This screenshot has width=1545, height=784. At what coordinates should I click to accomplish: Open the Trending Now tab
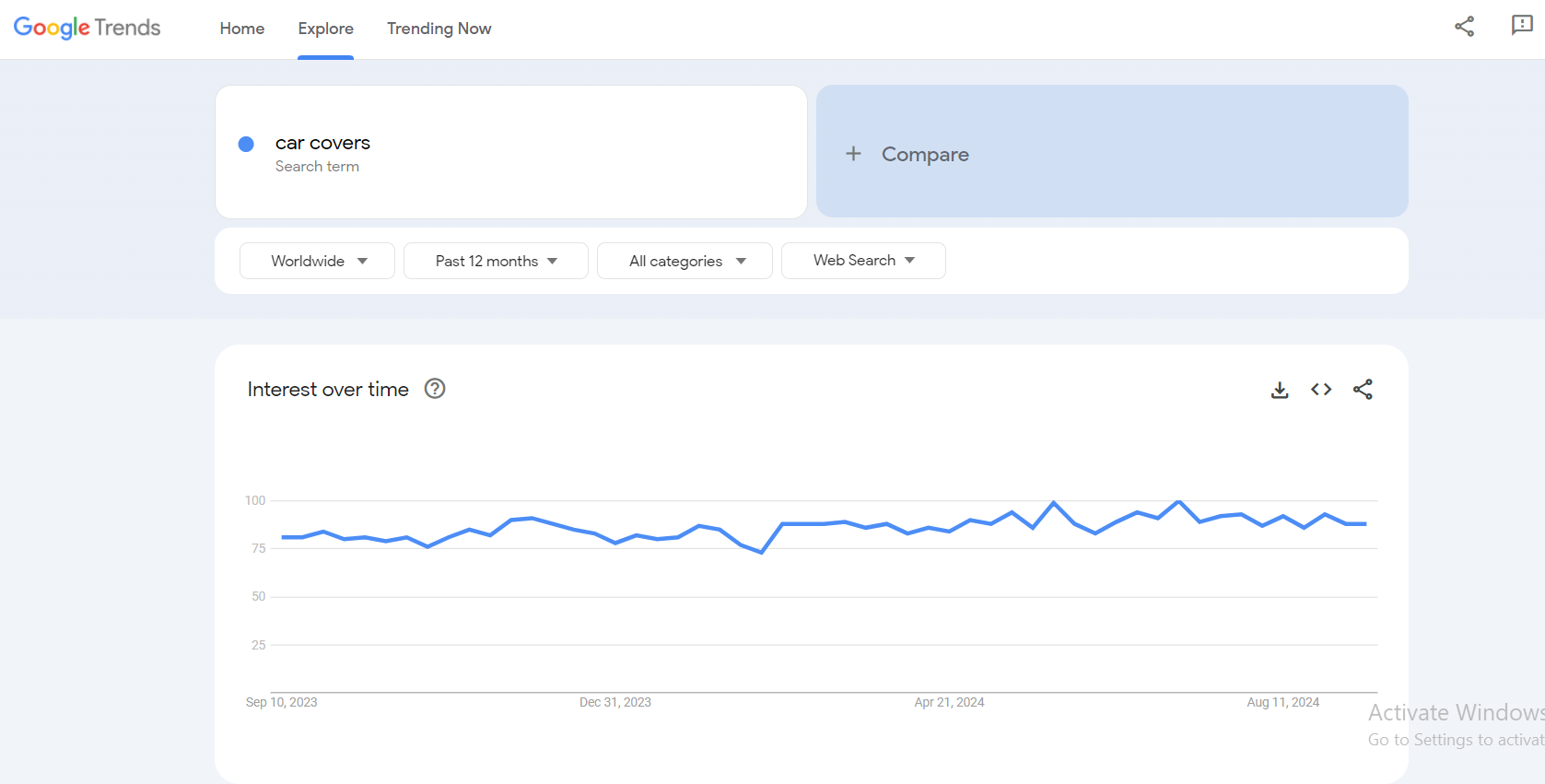(x=439, y=29)
